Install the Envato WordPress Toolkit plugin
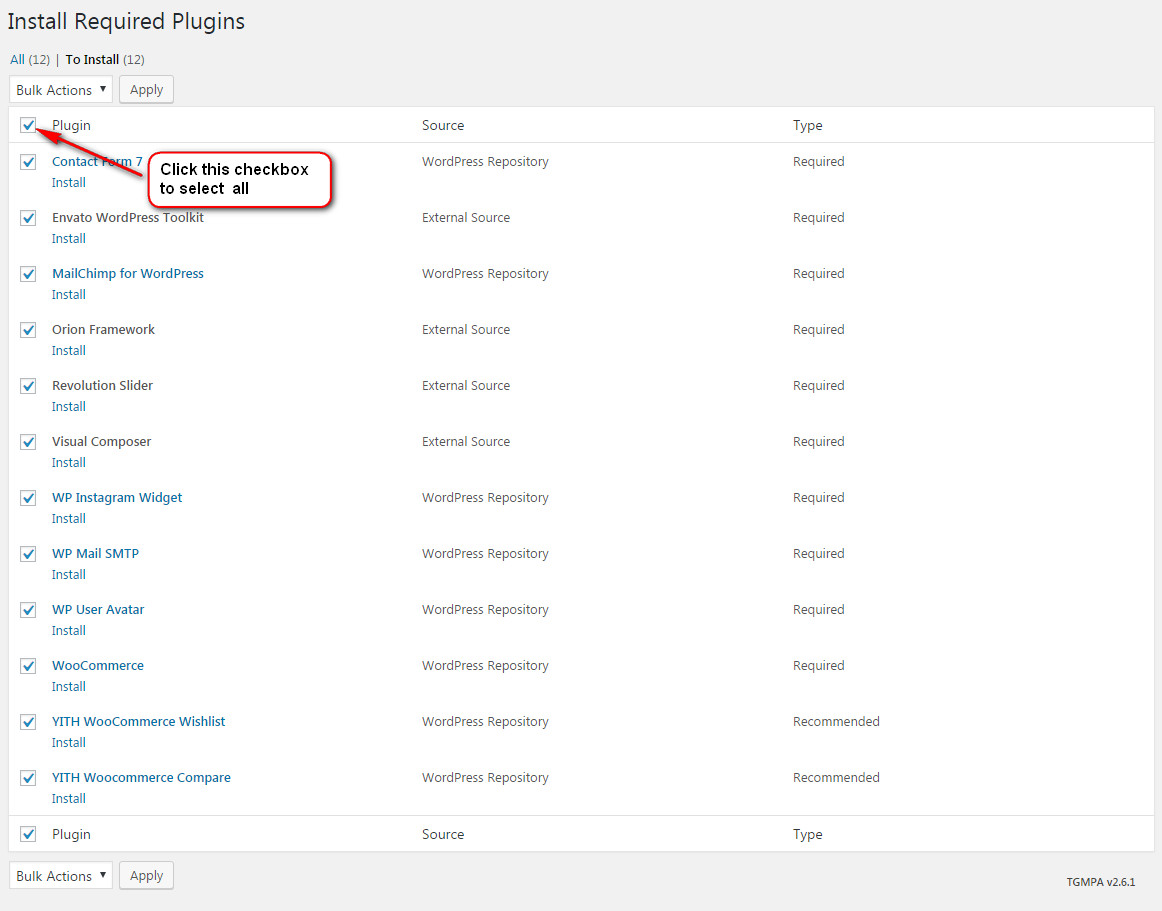 coord(69,239)
